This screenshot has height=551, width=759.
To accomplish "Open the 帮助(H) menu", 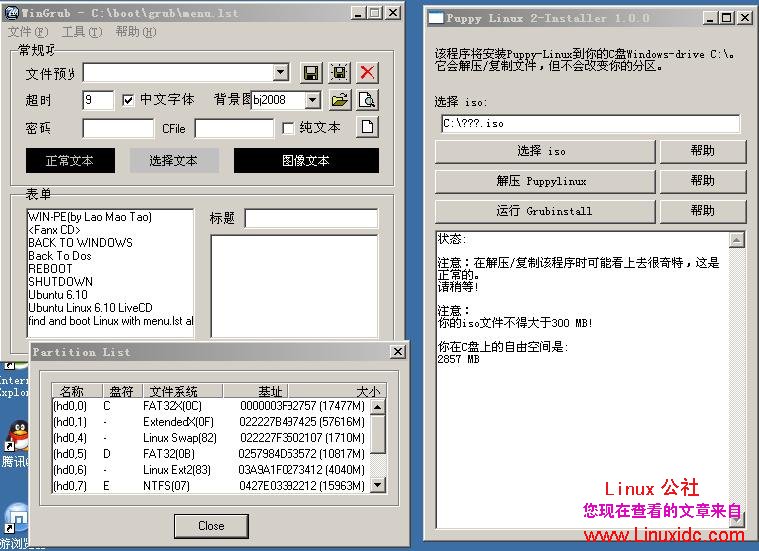I will coord(136,32).
